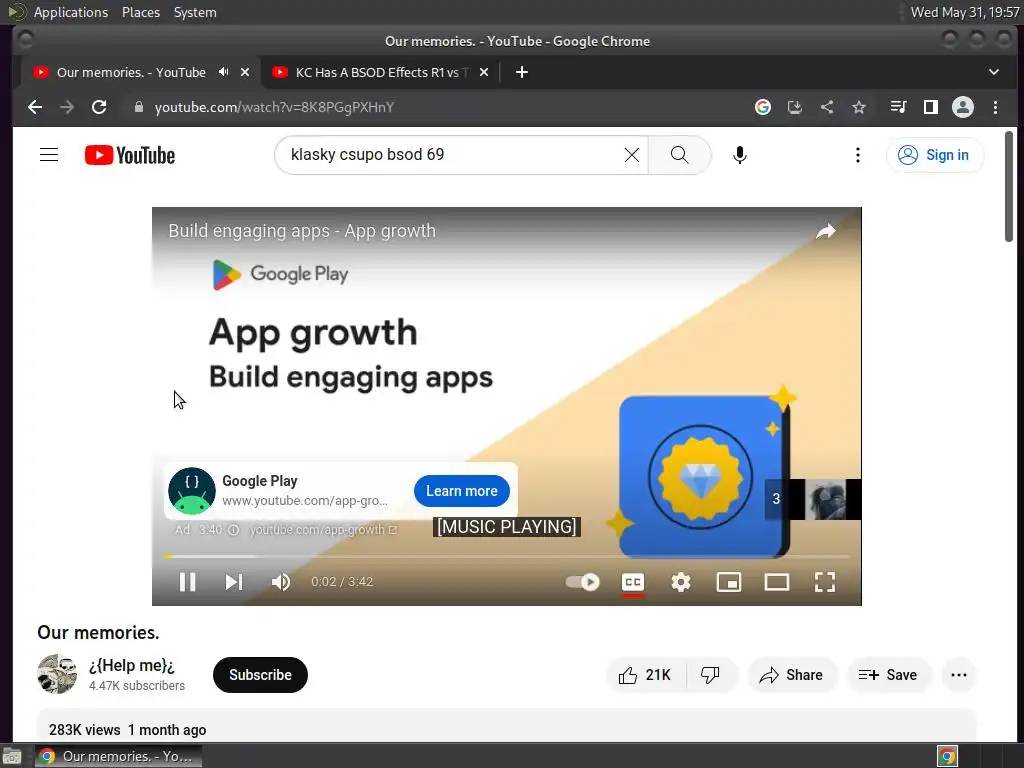This screenshot has width=1024, height=768.
Task: Open the System menu
Action: click(x=195, y=12)
